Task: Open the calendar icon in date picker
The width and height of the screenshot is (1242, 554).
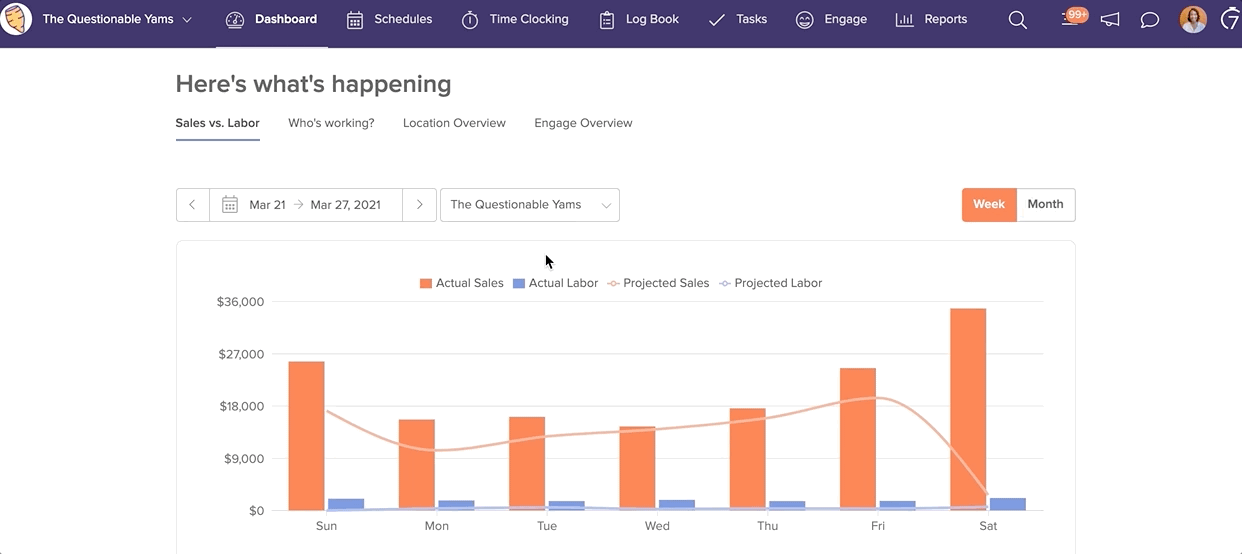Action: click(x=230, y=205)
